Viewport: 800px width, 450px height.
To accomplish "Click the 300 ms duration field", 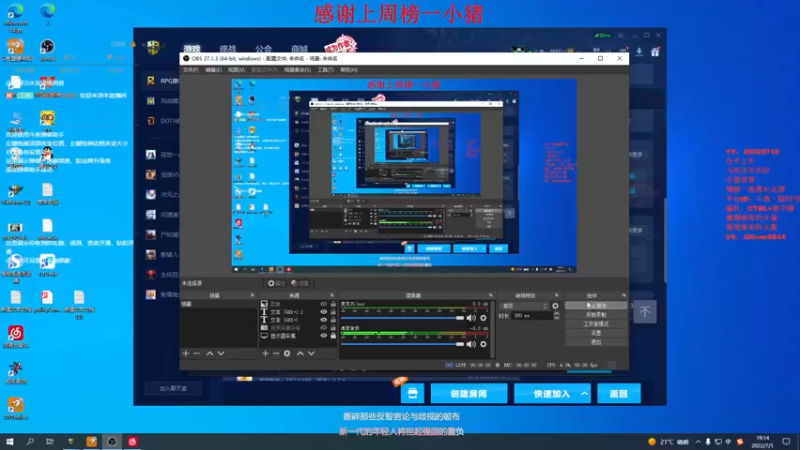I will (531, 316).
